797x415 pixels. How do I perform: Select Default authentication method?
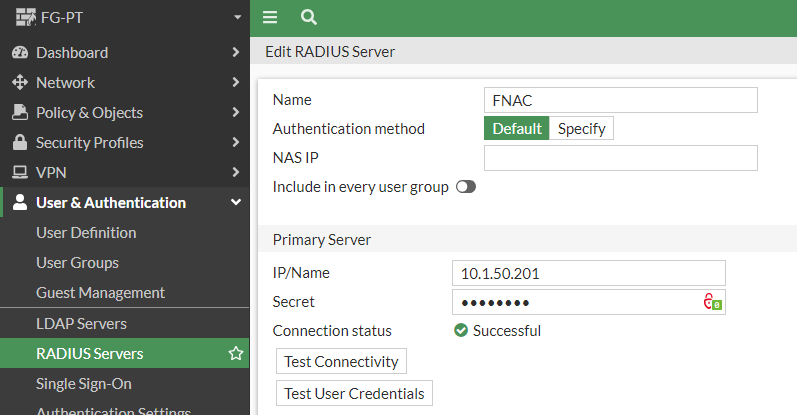(x=516, y=128)
